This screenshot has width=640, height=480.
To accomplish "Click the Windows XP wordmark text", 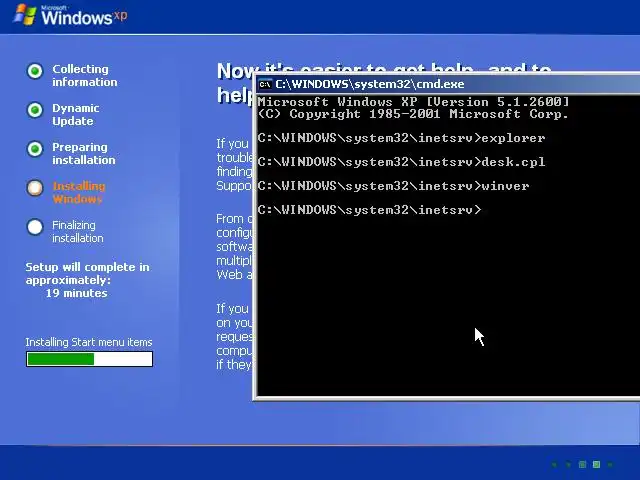I will [x=84, y=17].
